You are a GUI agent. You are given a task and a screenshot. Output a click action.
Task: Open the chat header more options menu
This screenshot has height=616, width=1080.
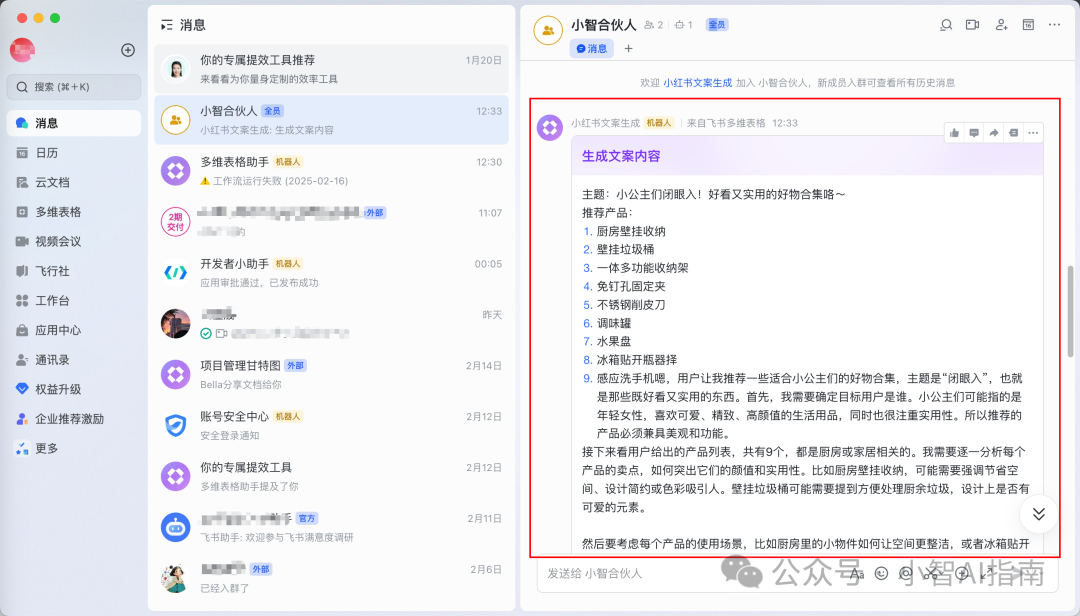tap(1055, 25)
